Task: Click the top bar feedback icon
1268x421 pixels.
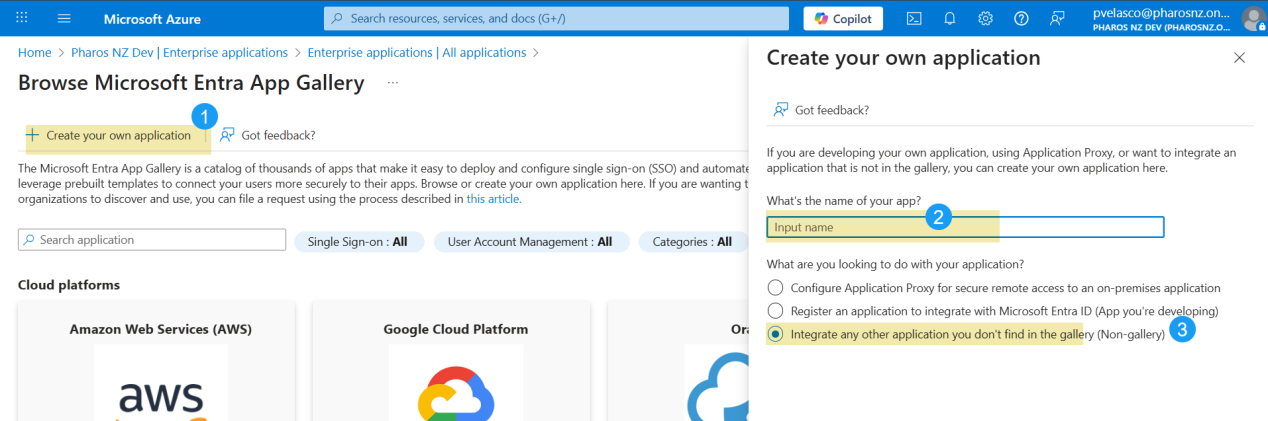Action: (1057, 18)
